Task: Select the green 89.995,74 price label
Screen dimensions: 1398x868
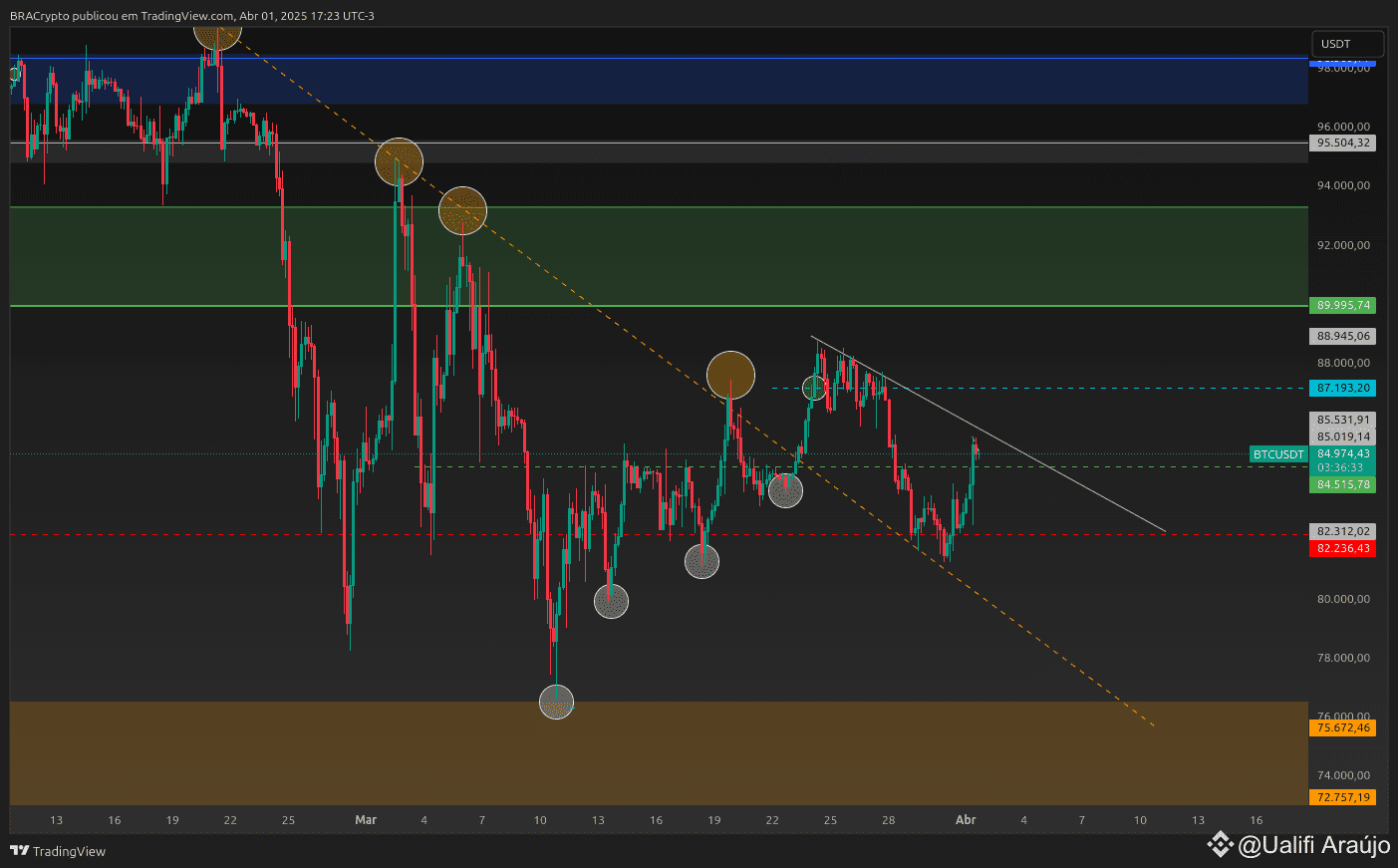Action: pos(1342,305)
